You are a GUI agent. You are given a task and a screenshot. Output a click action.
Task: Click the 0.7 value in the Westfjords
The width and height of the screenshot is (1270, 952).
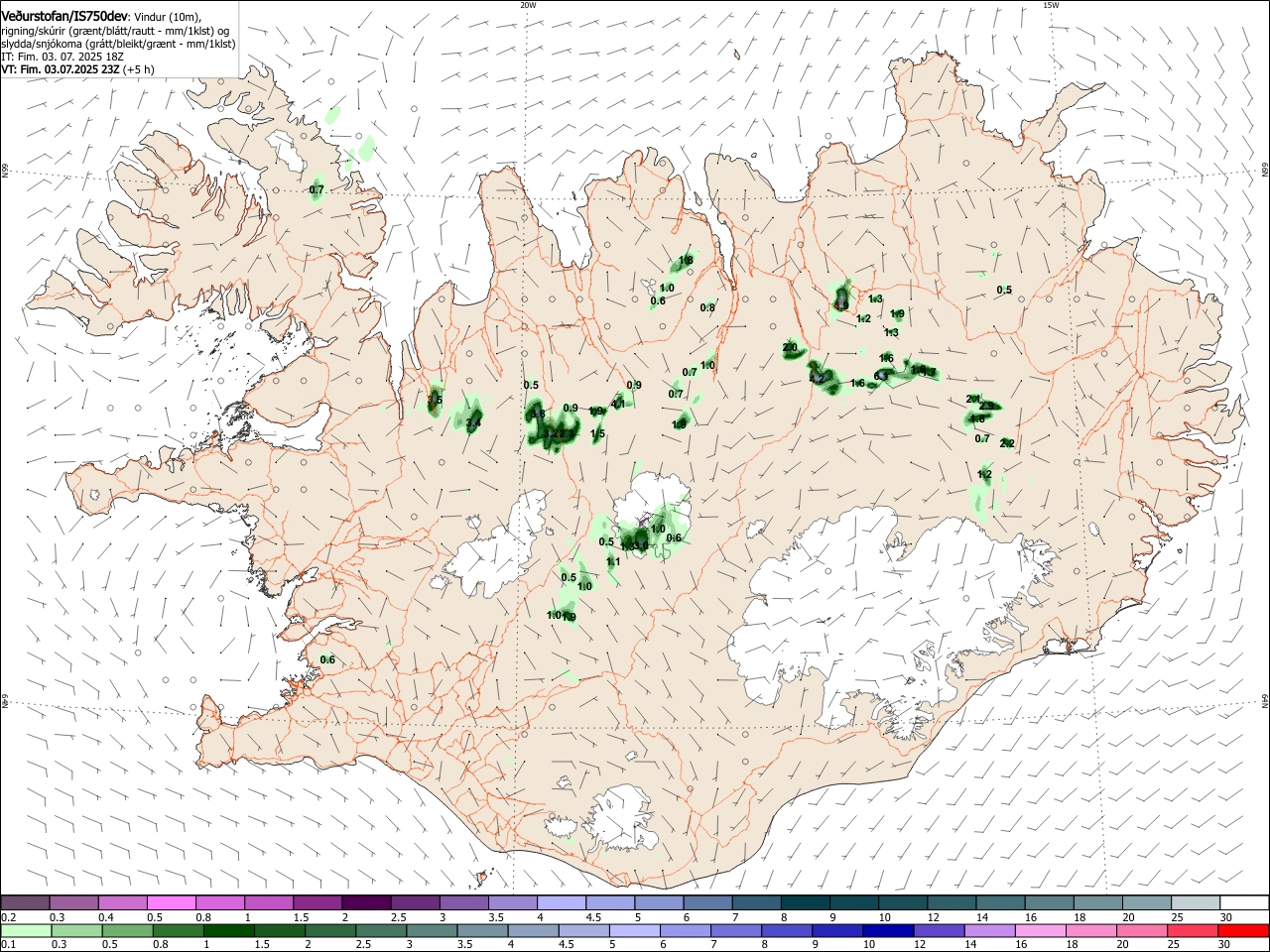[x=317, y=189]
